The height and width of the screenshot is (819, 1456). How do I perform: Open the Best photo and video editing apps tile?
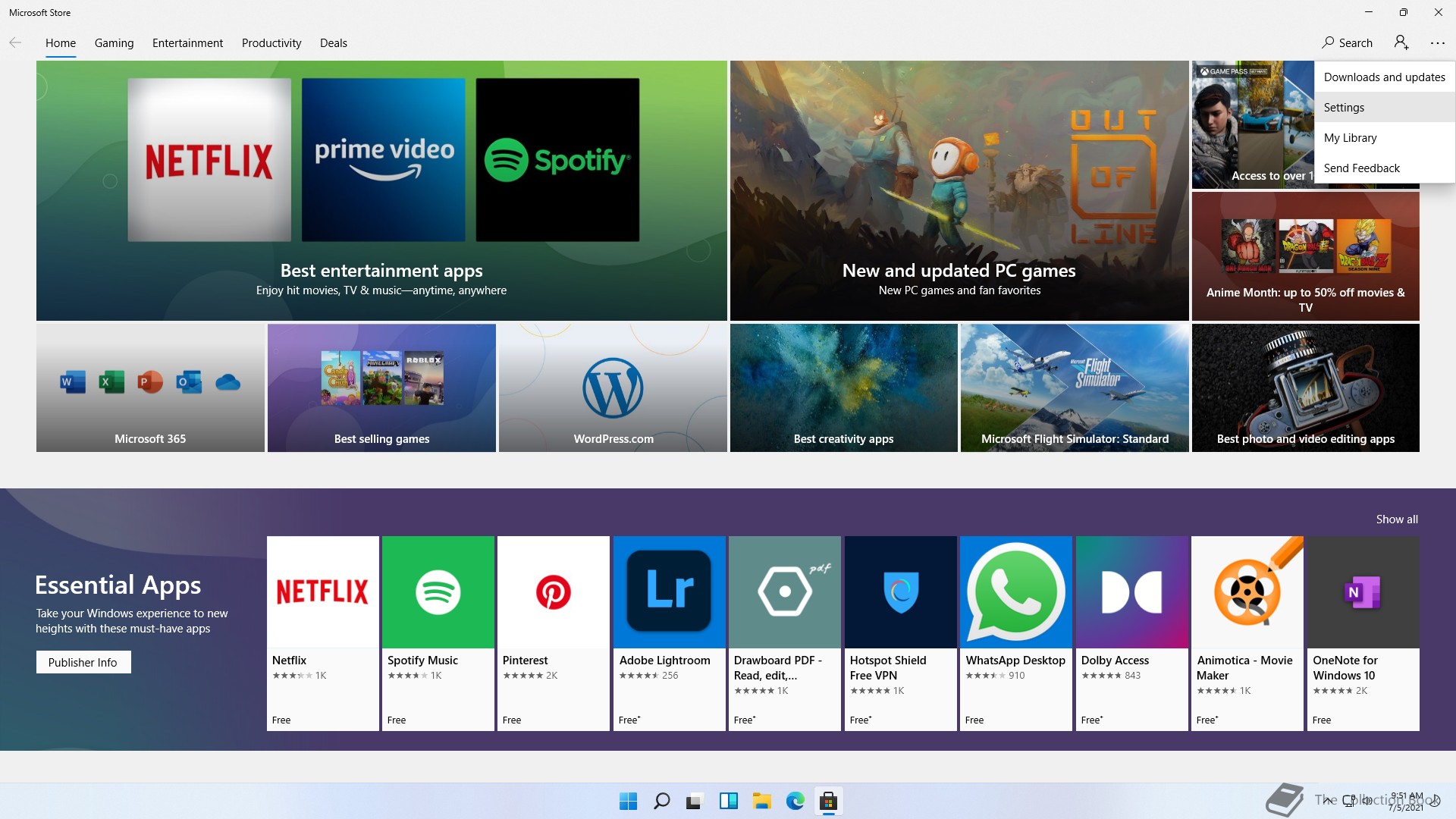pos(1306,388)
